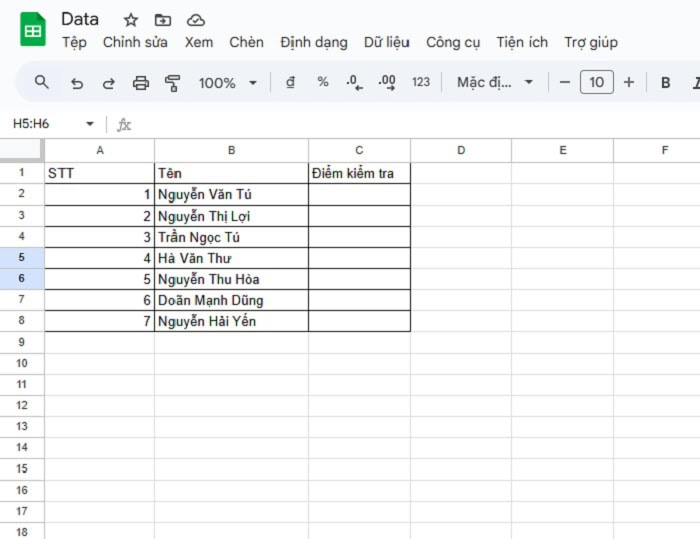
Task: Select the Paint format roller icon
Action: [x=172, y=83]
